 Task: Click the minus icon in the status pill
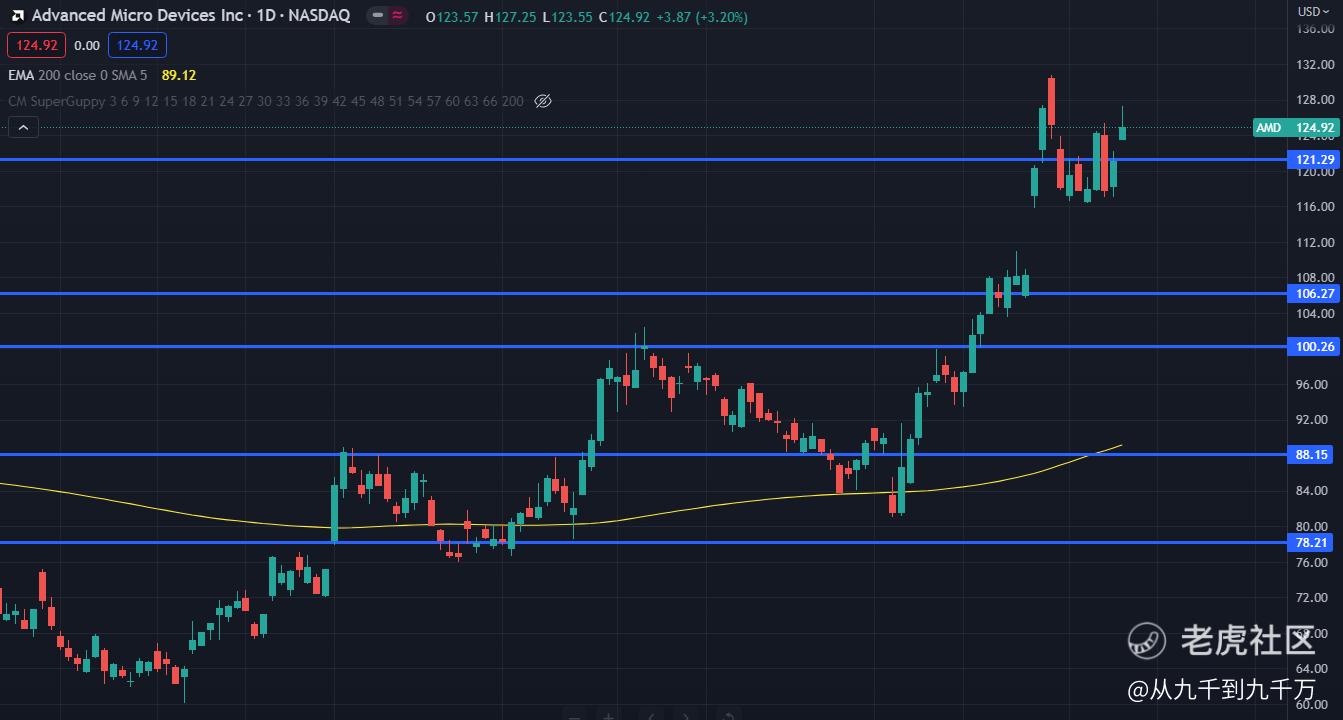pos(376,16)
